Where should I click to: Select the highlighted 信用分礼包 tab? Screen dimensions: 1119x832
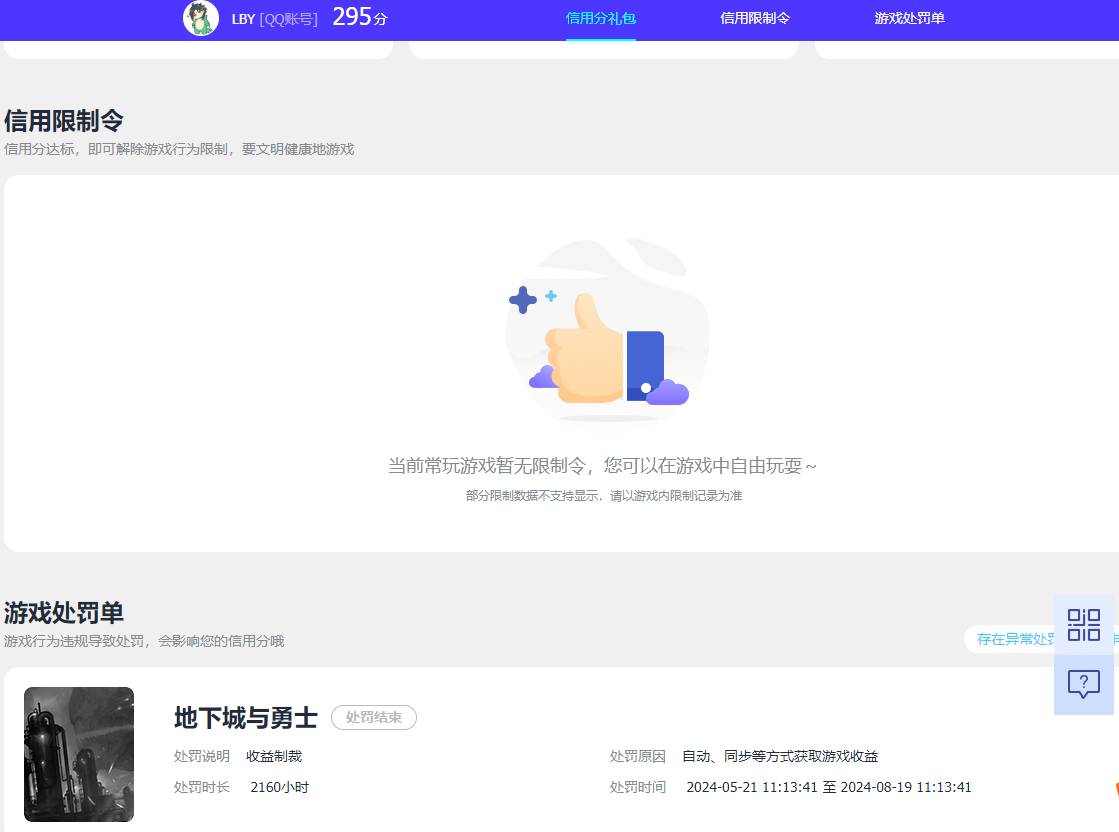(x=601, y=18)
